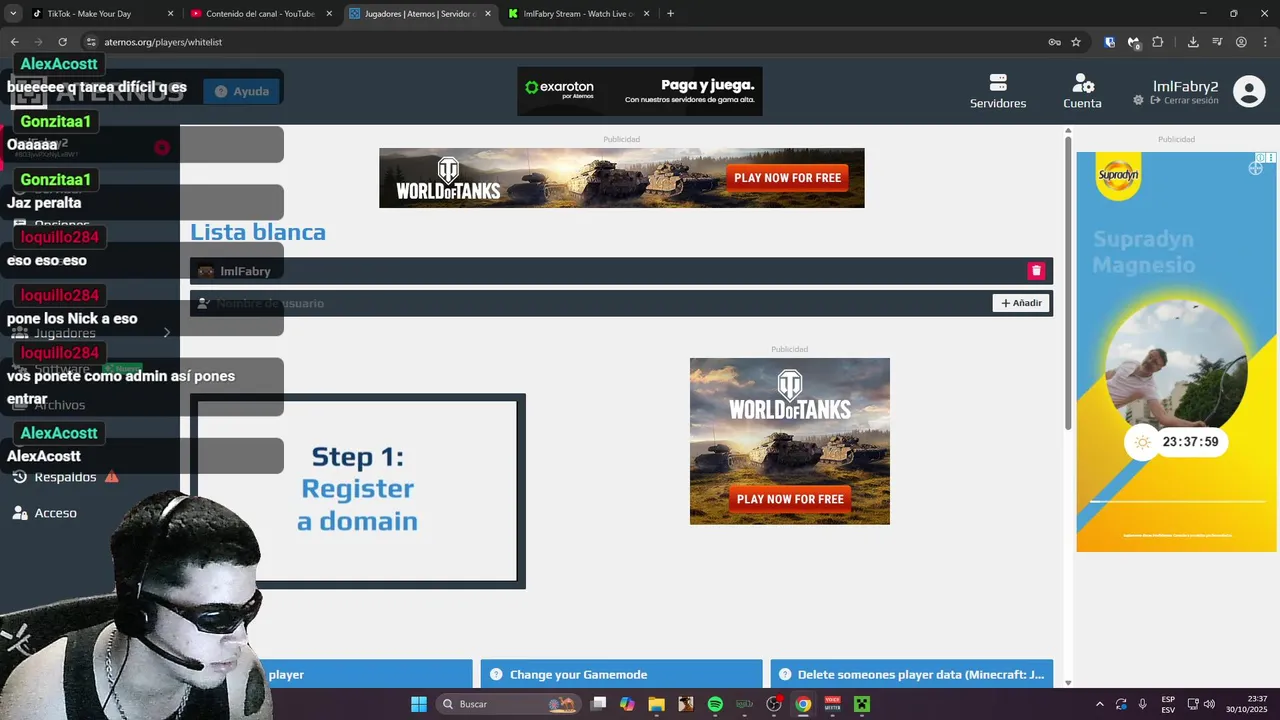Close the Jugadores Aternos tab
The width and height of the screenshot is (1280, 720).
tap(487, 14)
